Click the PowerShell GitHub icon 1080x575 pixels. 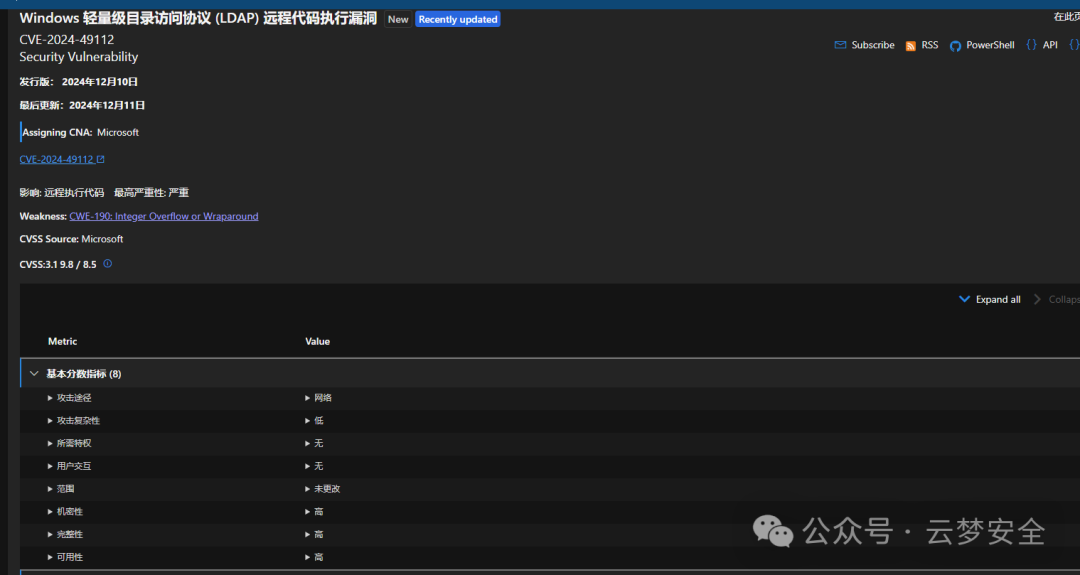(955, 45)
